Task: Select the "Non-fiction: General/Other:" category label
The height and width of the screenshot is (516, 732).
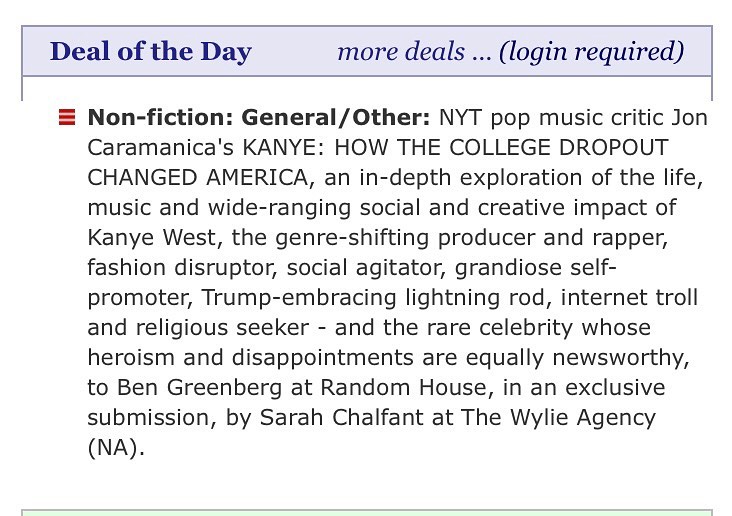Action: 259,118
